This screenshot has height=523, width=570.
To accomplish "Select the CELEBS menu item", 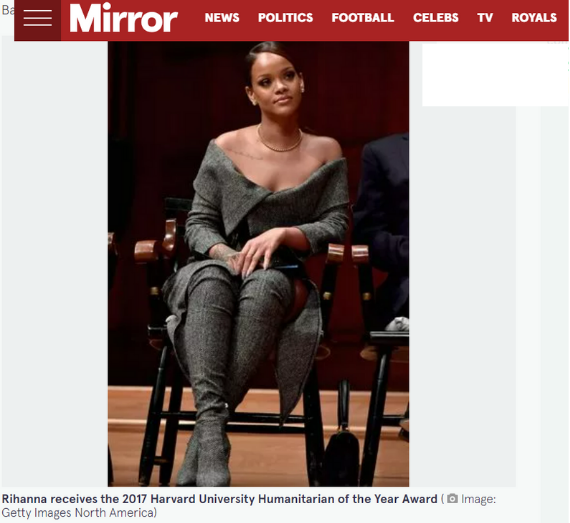I will (x=435, y=17).
